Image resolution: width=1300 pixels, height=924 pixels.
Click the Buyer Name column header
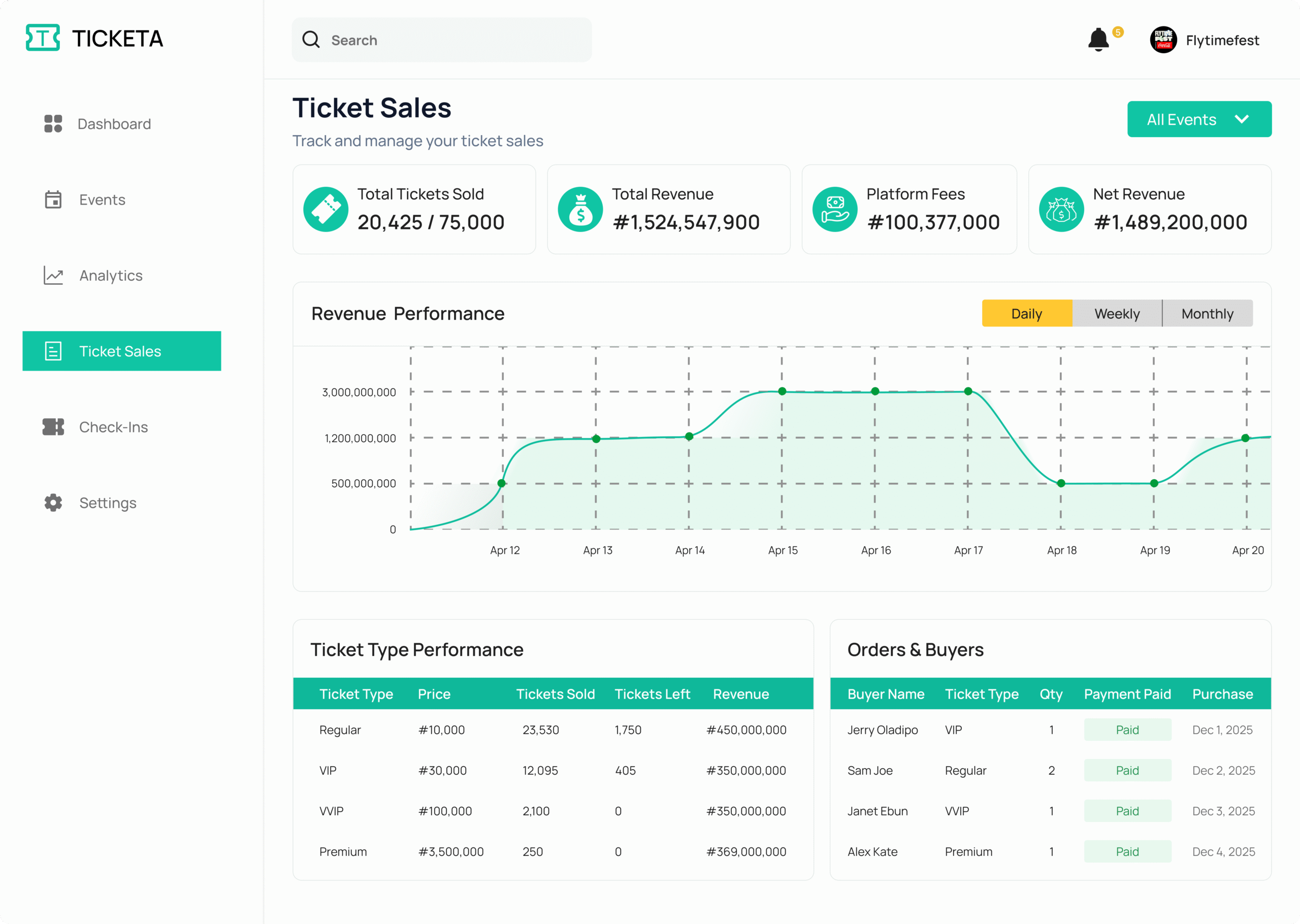(886, 694)
